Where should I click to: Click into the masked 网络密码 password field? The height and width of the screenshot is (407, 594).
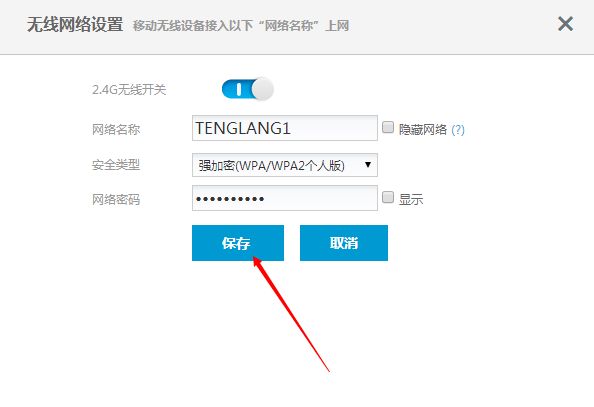pyautogui.click(x=285, y=198)
